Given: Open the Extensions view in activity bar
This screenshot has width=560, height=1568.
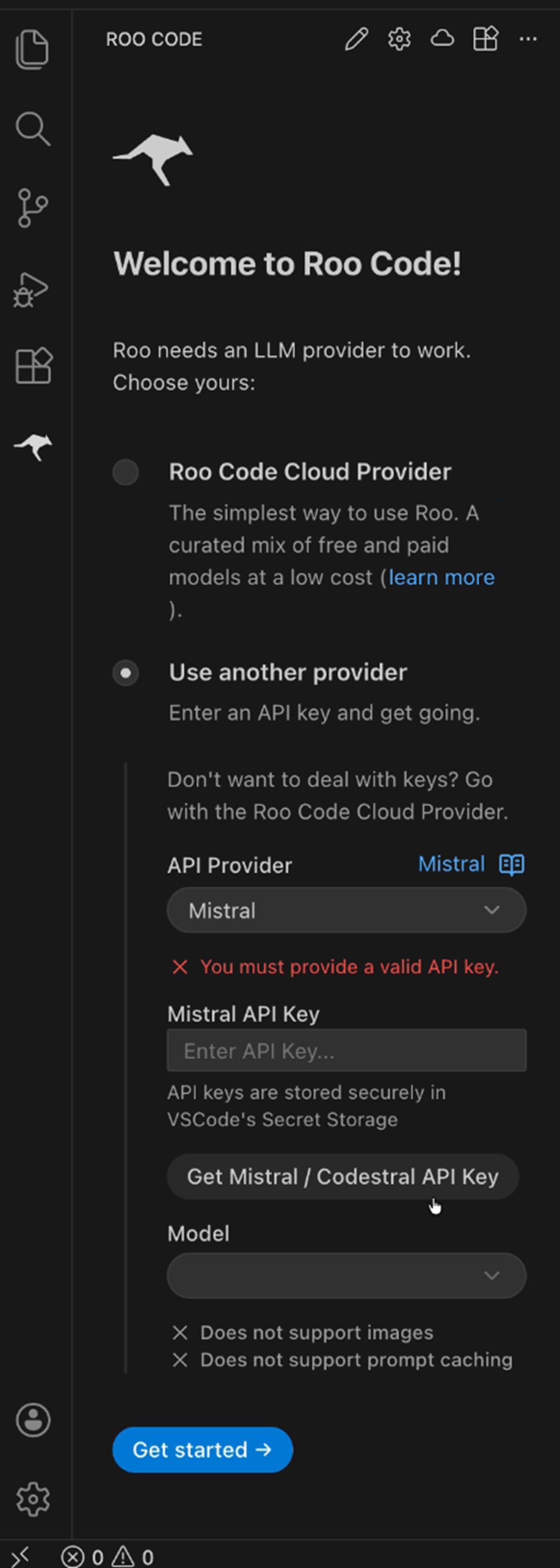Looking at the screenshot, I should click(34, 367).
